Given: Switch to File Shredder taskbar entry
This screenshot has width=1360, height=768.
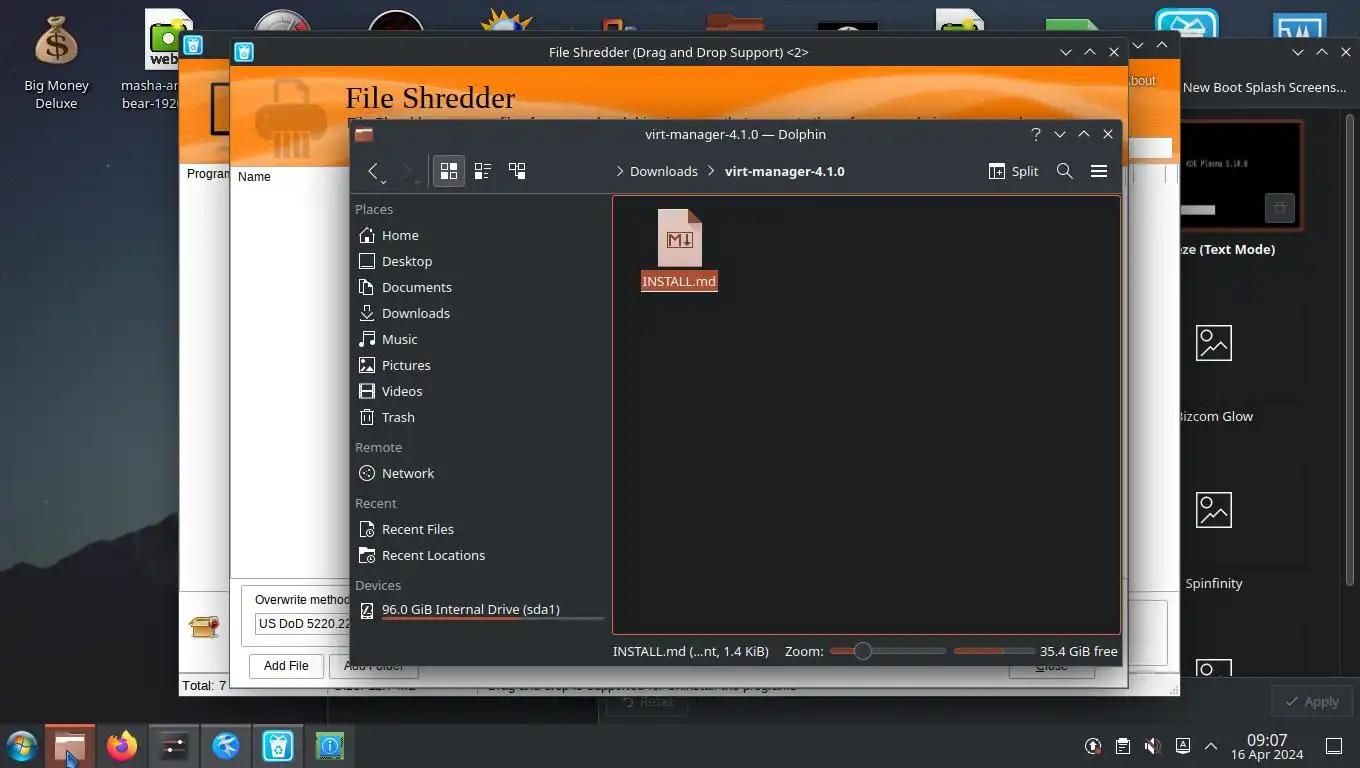Looking at the screenshot, I should (278, 746).
